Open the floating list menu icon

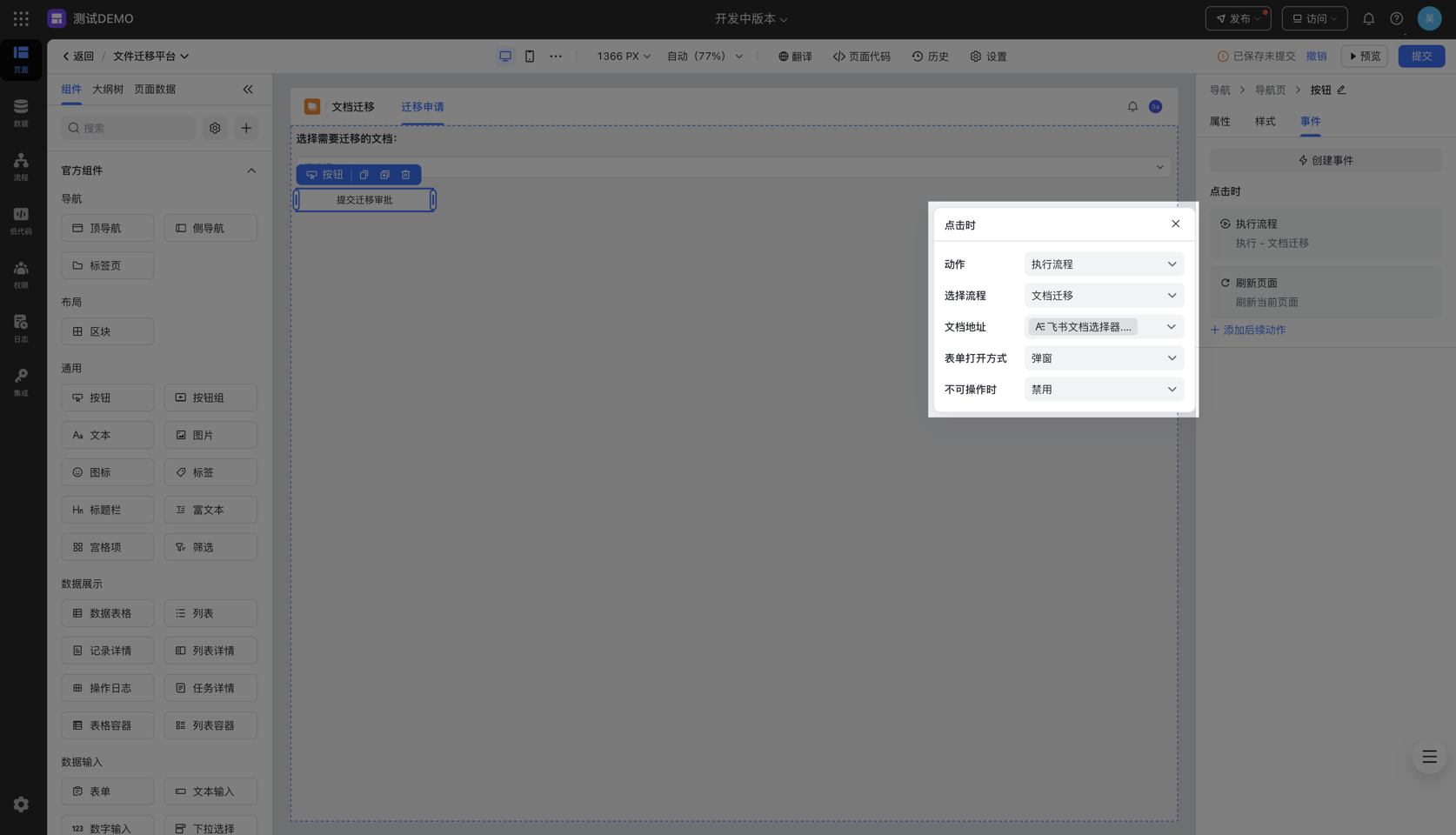coord(1429,757)
